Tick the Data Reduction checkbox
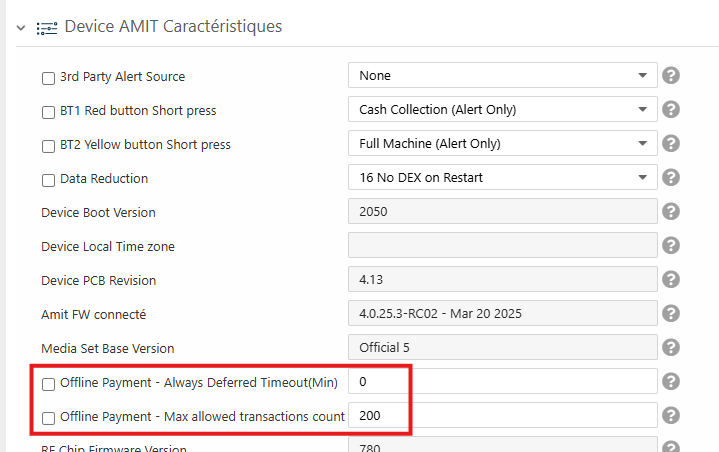The width and height of the screenshot is (719, 452). pos(48,180)
